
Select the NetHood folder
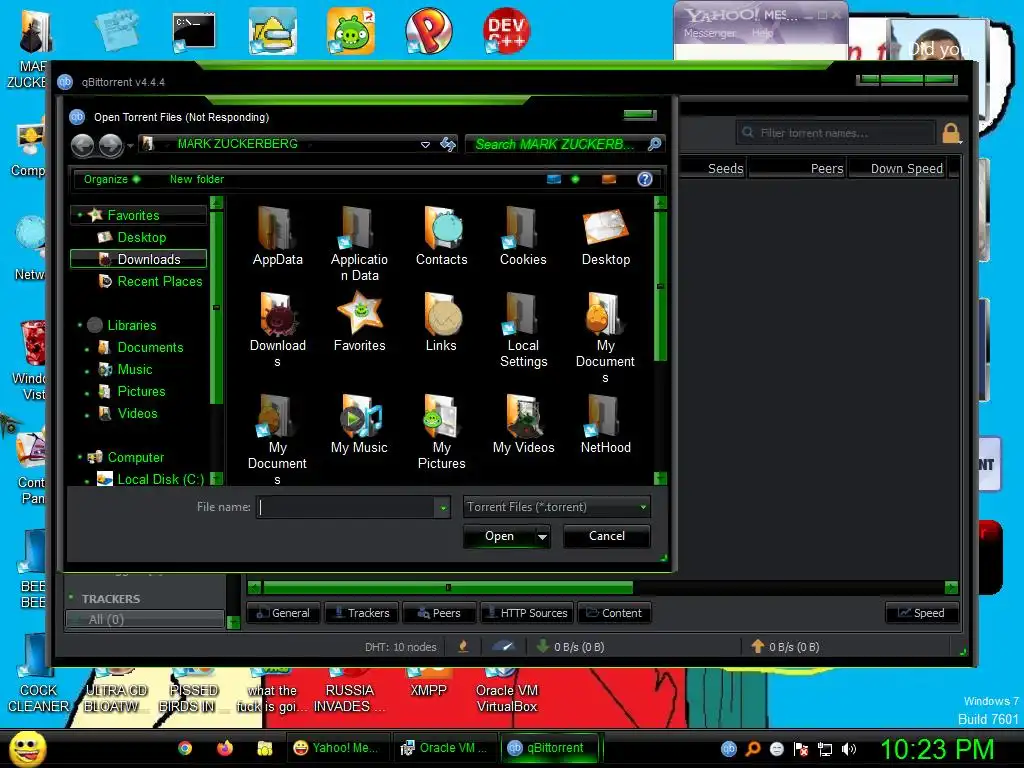click(x=605, y=423)
